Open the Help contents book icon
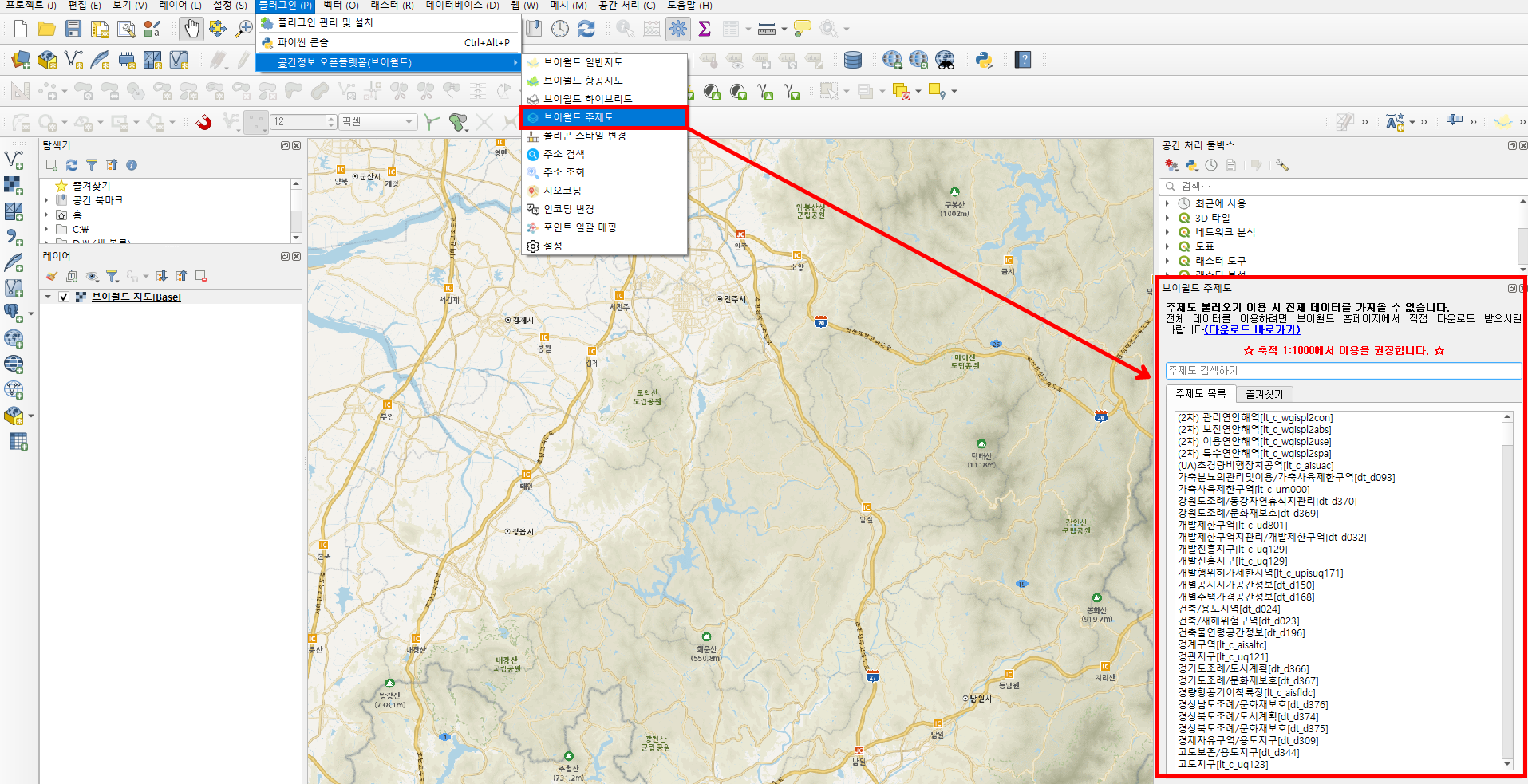Image resolution: width=1528 pixels, height=784 pixels. click(x=1023, y=60)
